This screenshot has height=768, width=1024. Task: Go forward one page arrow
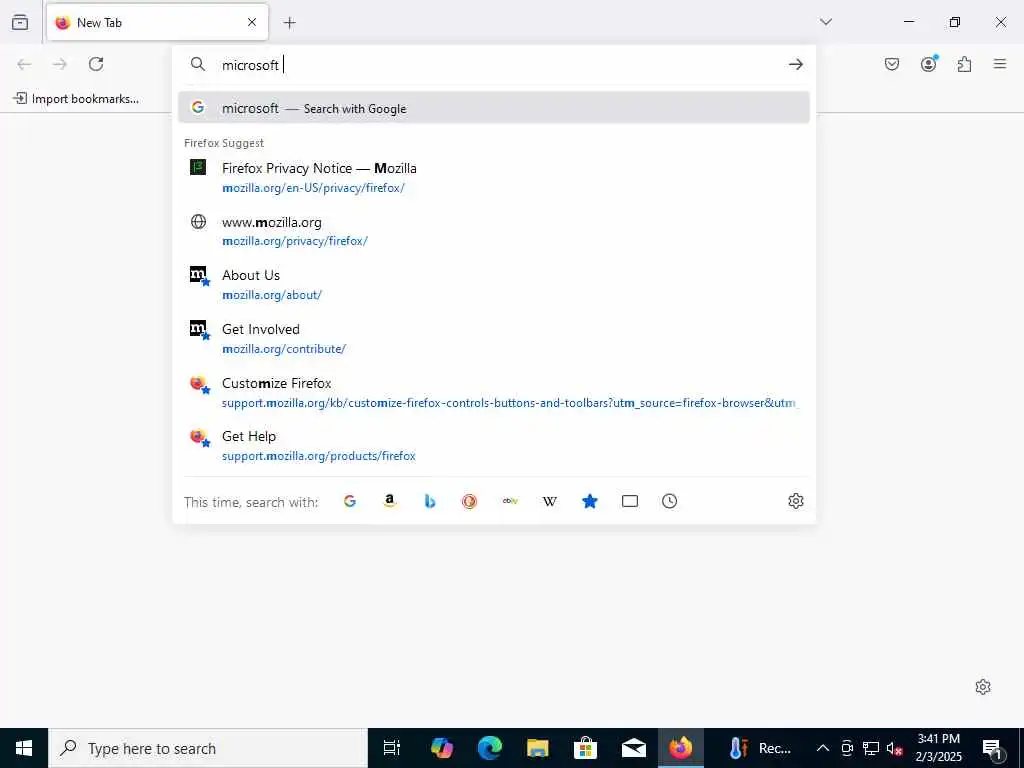pyautogui.click(x=60, y=64)
